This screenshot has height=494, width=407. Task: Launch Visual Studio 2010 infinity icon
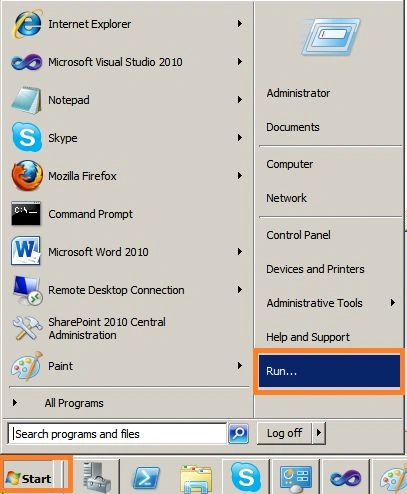[x=26, y=62]
